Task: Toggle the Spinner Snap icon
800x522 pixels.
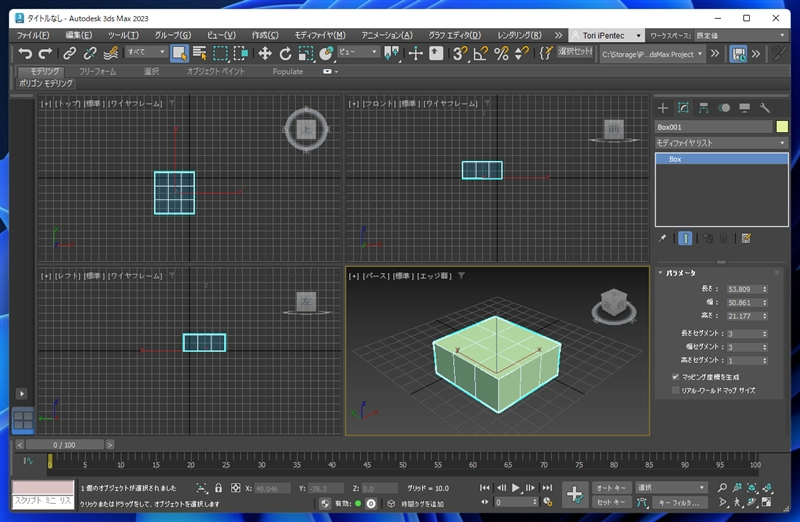Action: (521, 53)
